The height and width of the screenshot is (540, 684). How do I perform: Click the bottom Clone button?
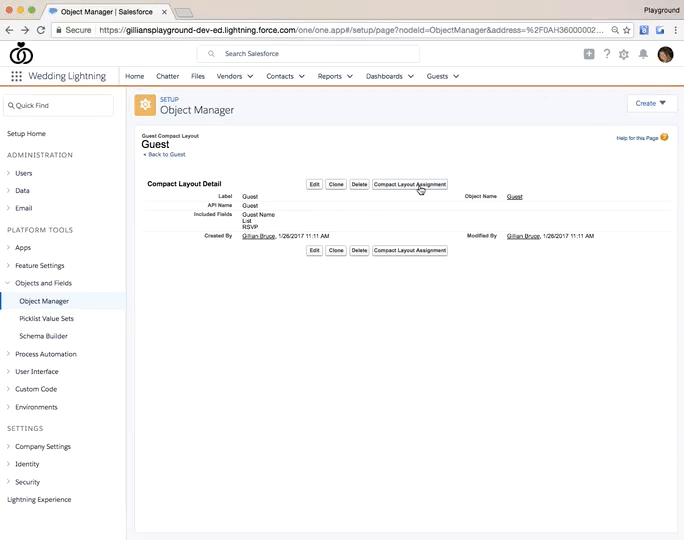coord(336,250)
